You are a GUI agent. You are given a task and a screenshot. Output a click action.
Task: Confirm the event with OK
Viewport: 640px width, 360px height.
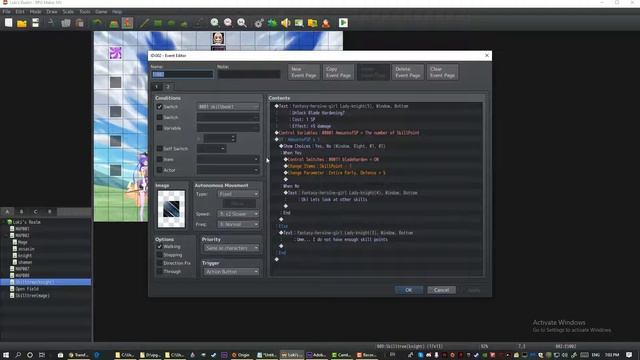[409, 290]
